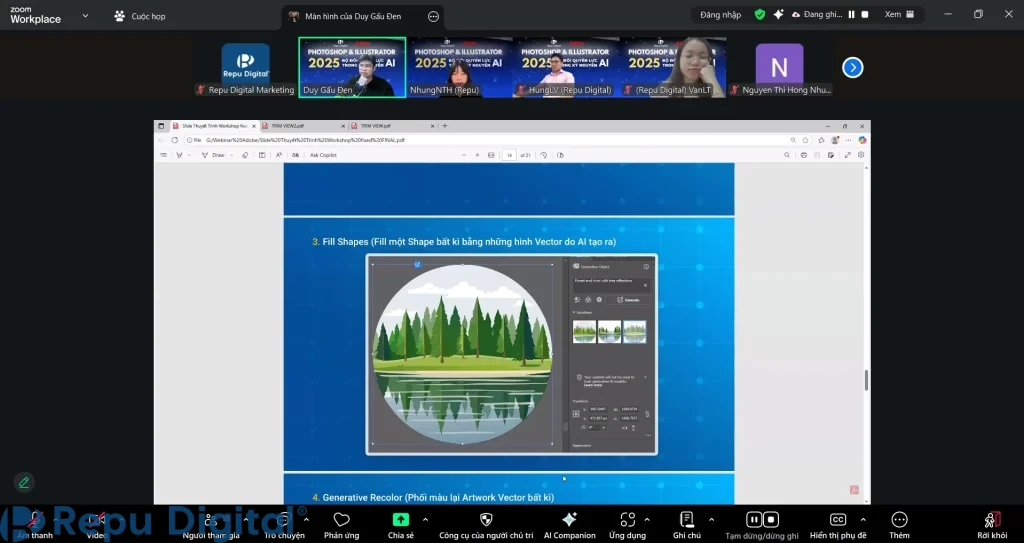Click the shared PDF's vertical scrollbar
This screenshot has height=543, width=1024.
point(866,380)
